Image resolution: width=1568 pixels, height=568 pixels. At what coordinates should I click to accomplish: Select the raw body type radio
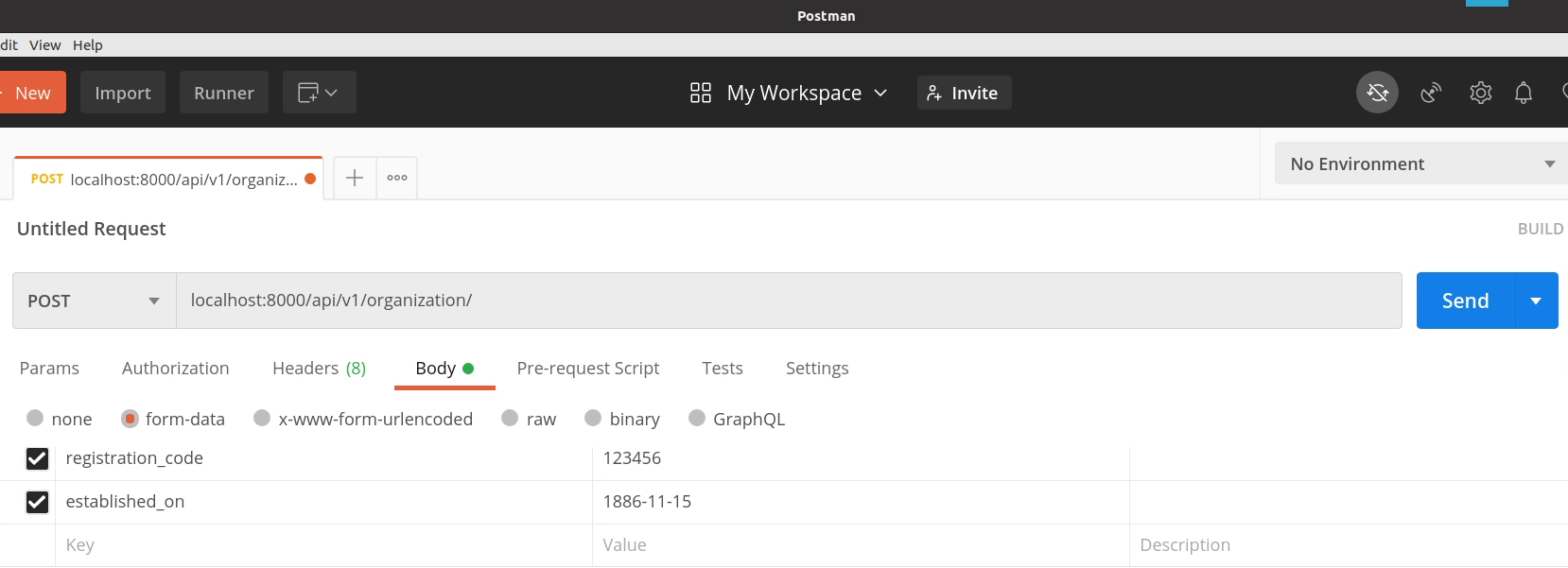click(x=510, y=418)
